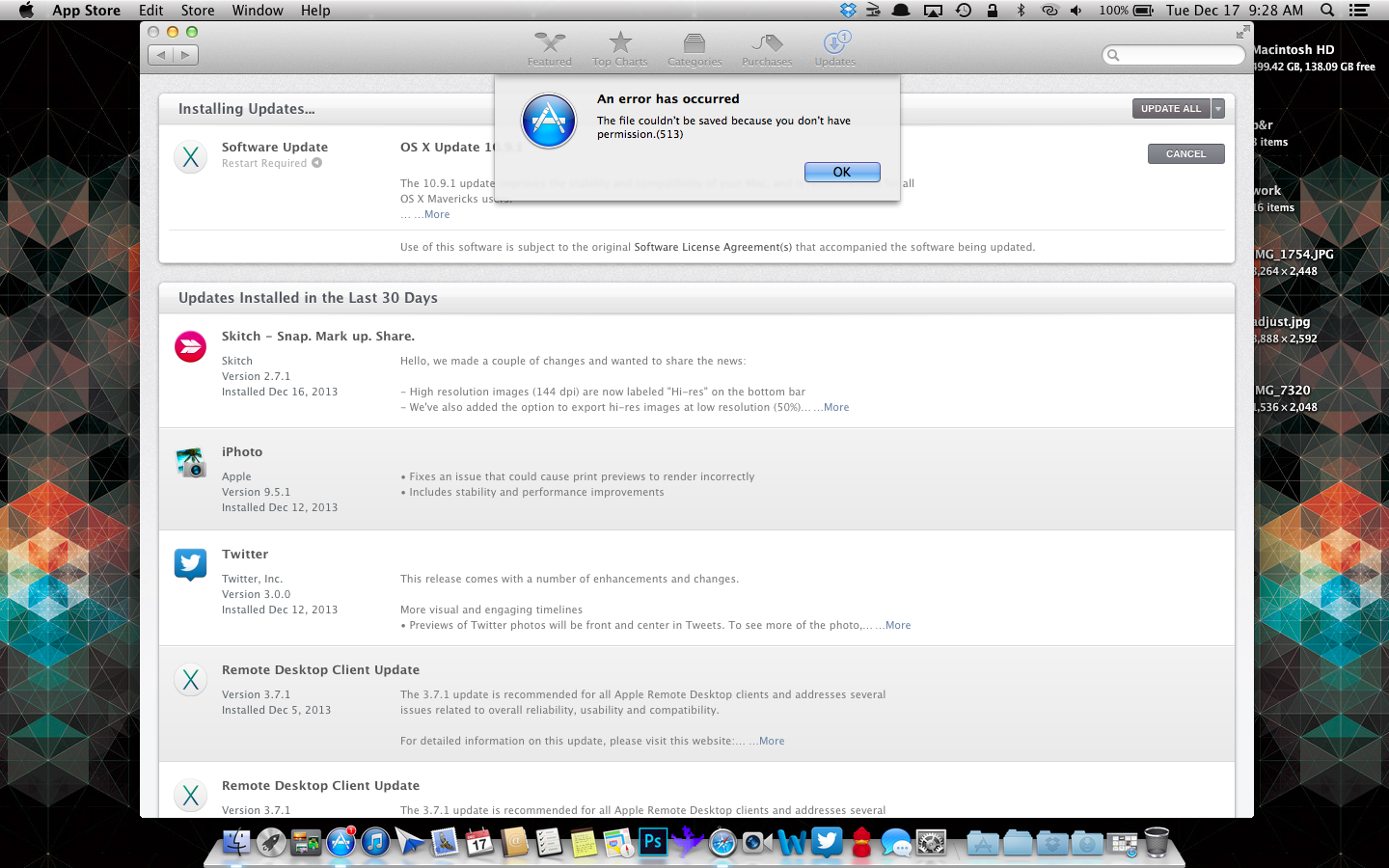Open the AirPlay display menu bar icon

pos(933,11)
